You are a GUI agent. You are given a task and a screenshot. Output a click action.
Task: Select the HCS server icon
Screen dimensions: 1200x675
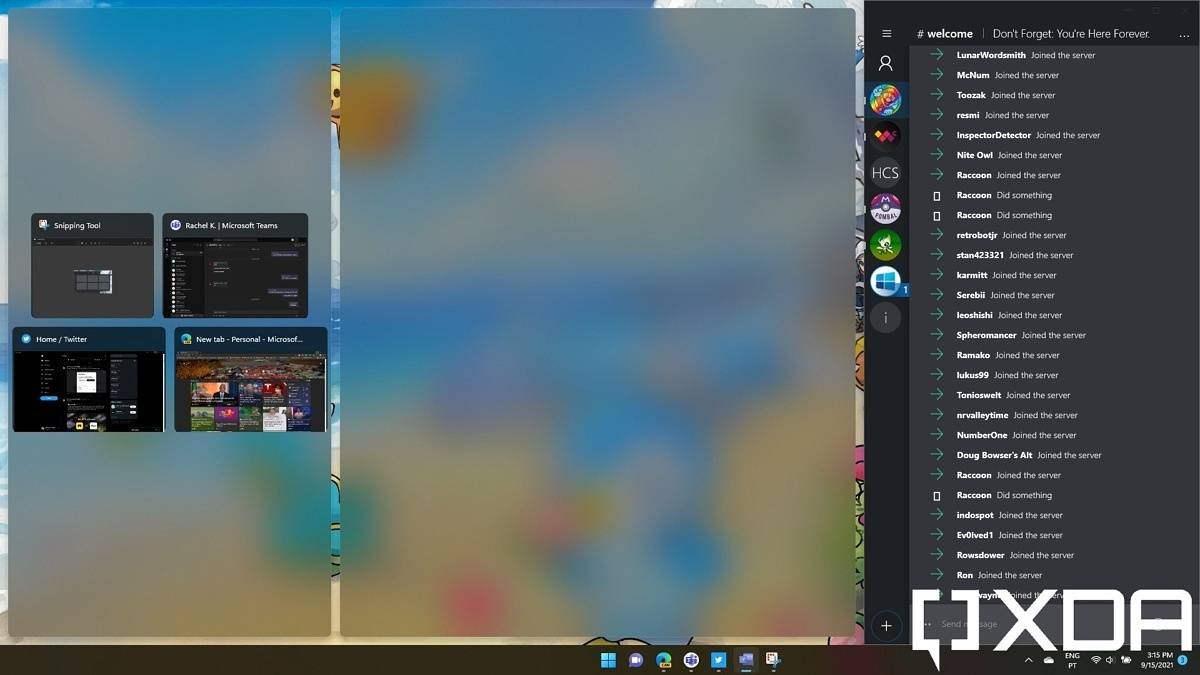pos(885,172)
